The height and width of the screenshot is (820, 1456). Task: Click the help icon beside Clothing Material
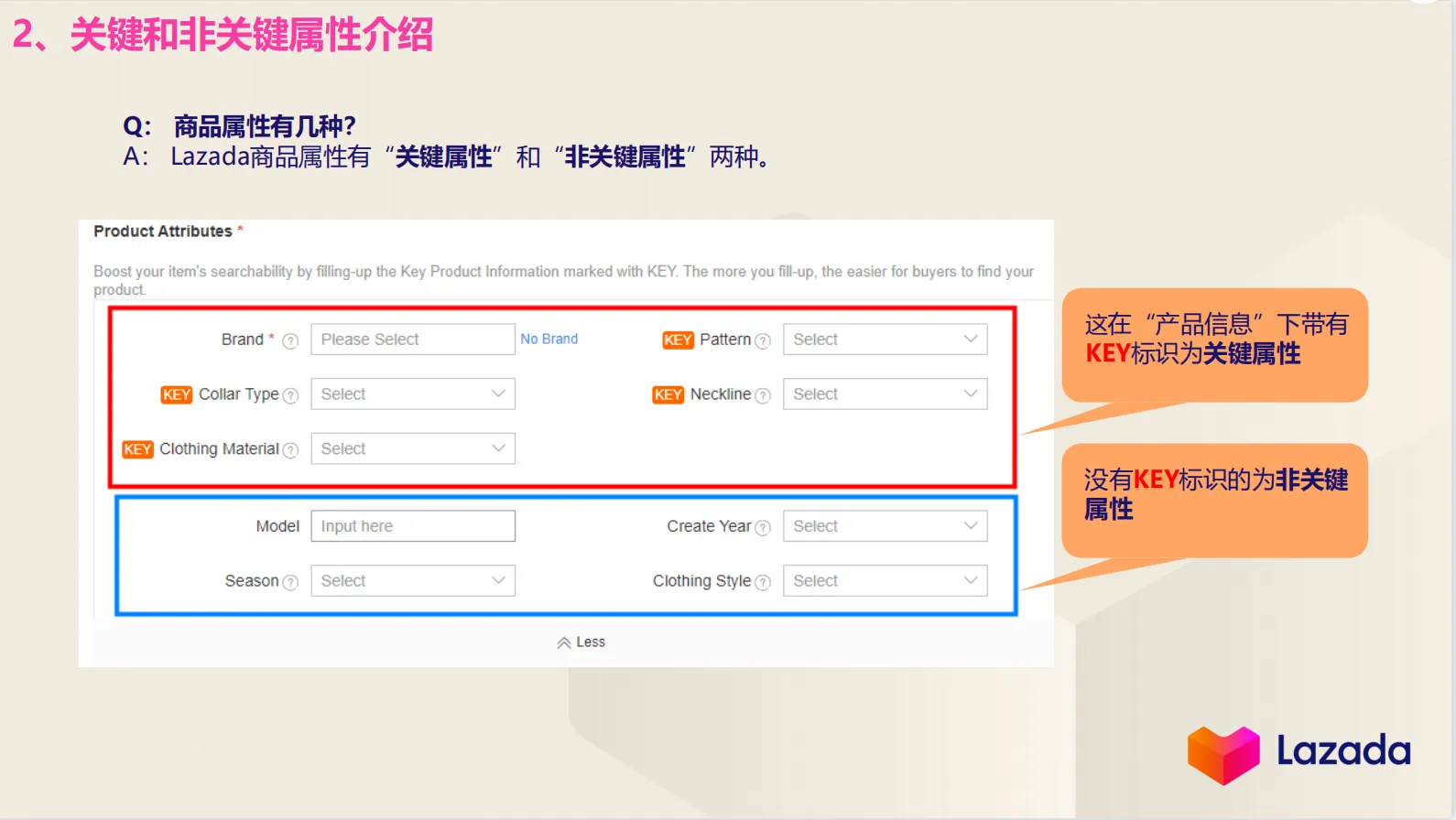click(290, 450)
